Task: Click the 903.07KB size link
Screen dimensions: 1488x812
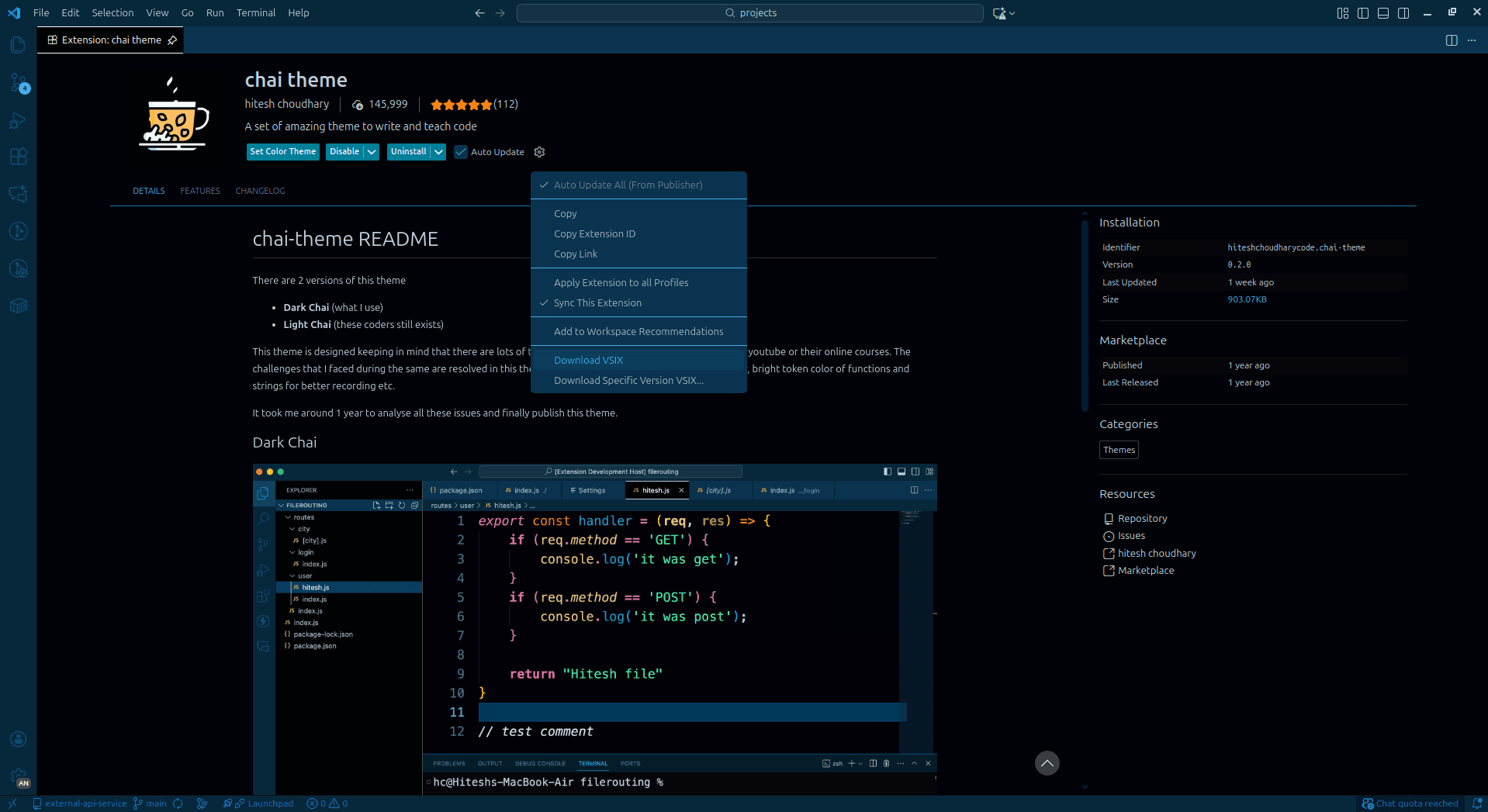Action: 1247,299
